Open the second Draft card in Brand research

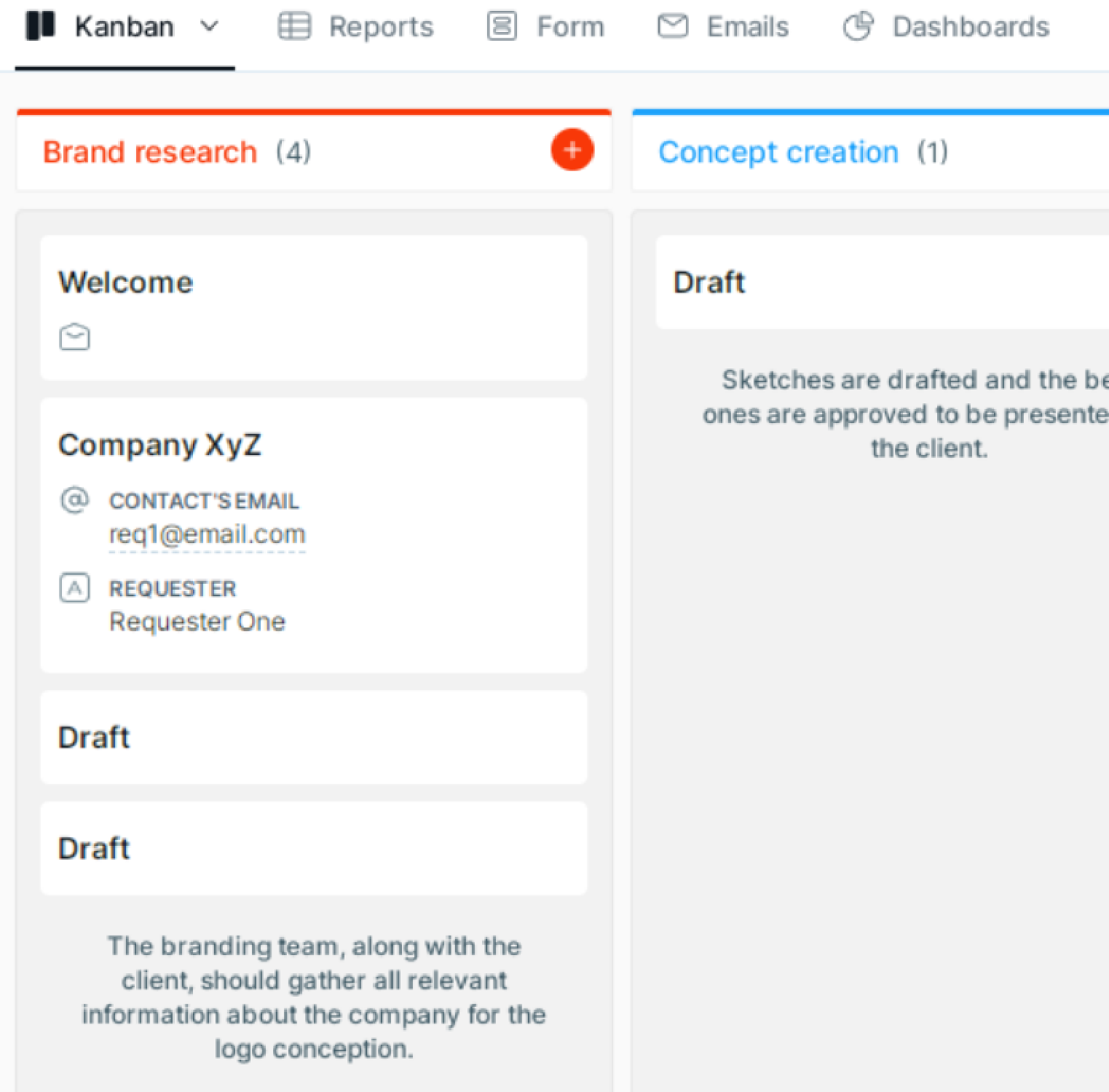pyautogui.click(x=314, y=848)
